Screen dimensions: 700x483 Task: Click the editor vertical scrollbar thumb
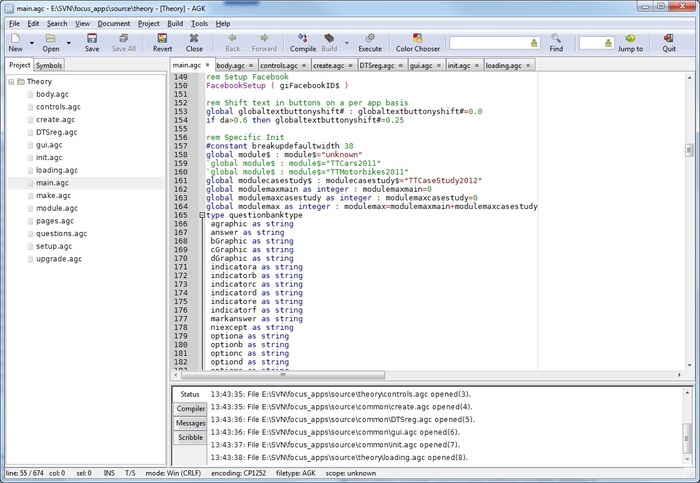(x=689, y=150)
